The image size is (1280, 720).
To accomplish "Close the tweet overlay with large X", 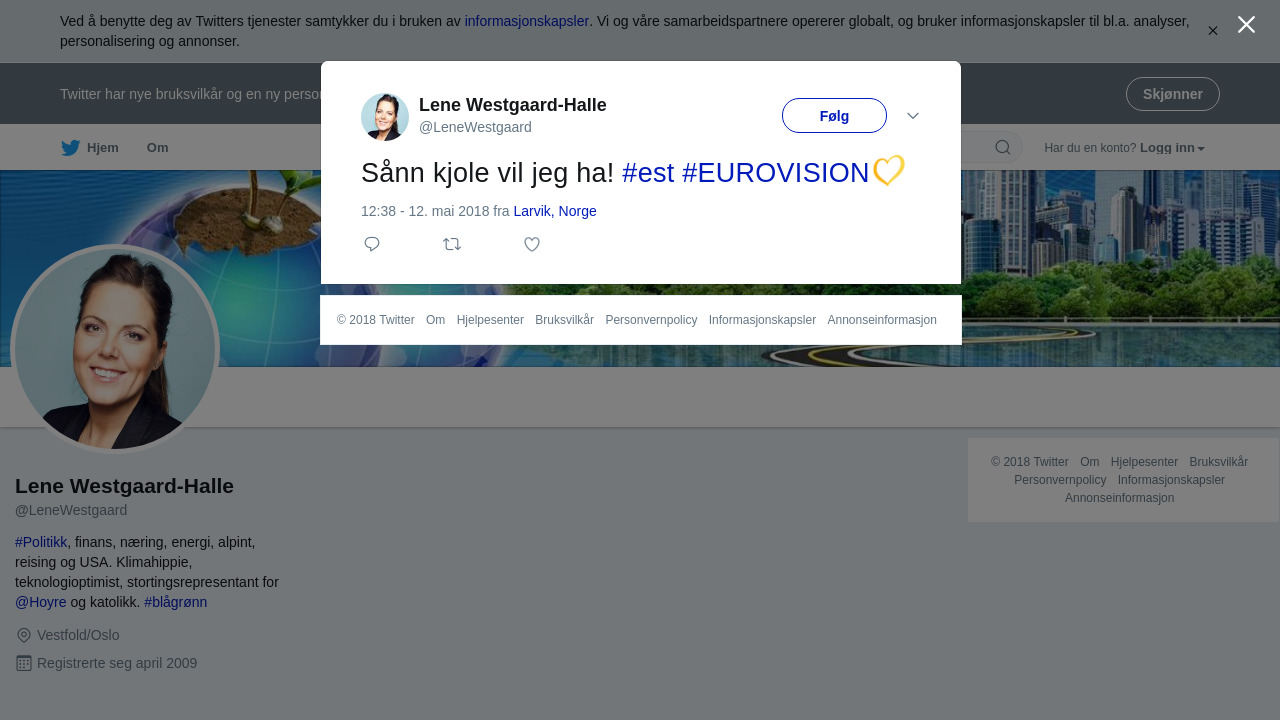I will (1246, 24).
